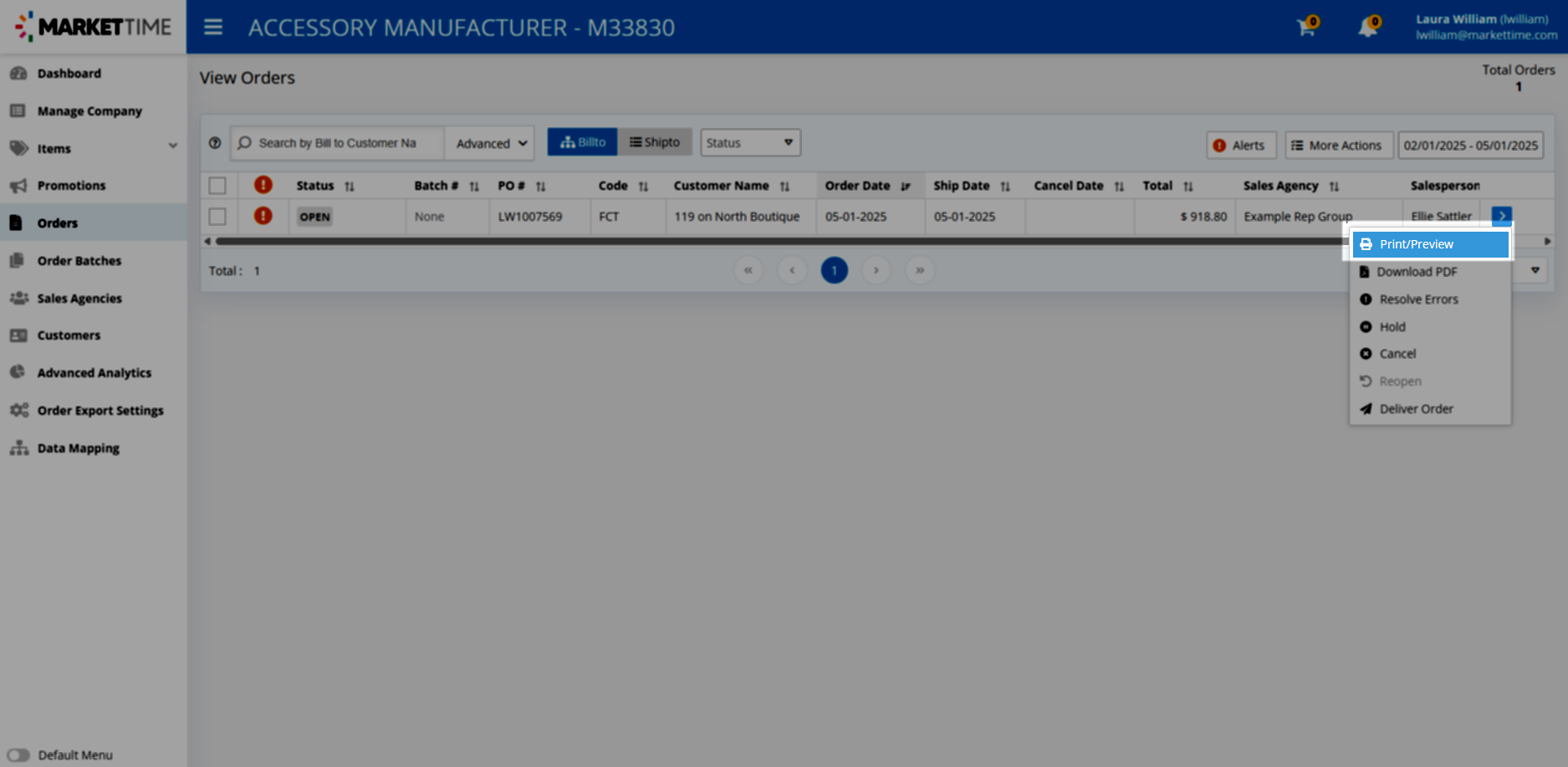Image resolution: width=1568 pixels, height=767 pixels.
Task: Open the rows-per-page dropdown arrow
Action: click(x=1535, y=270)
